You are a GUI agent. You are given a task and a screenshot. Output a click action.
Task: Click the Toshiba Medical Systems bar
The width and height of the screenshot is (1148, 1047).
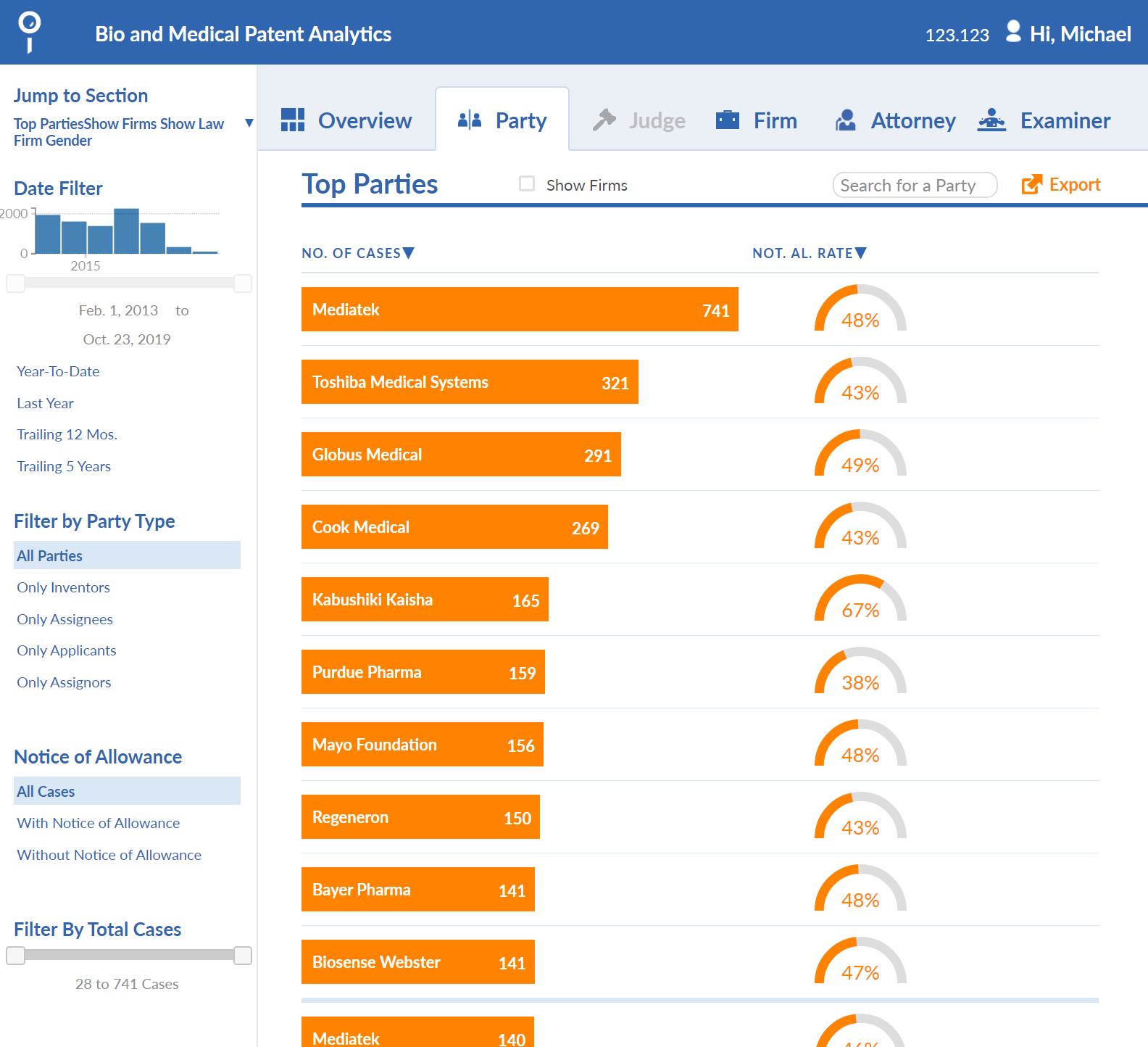tap(470, 382)
